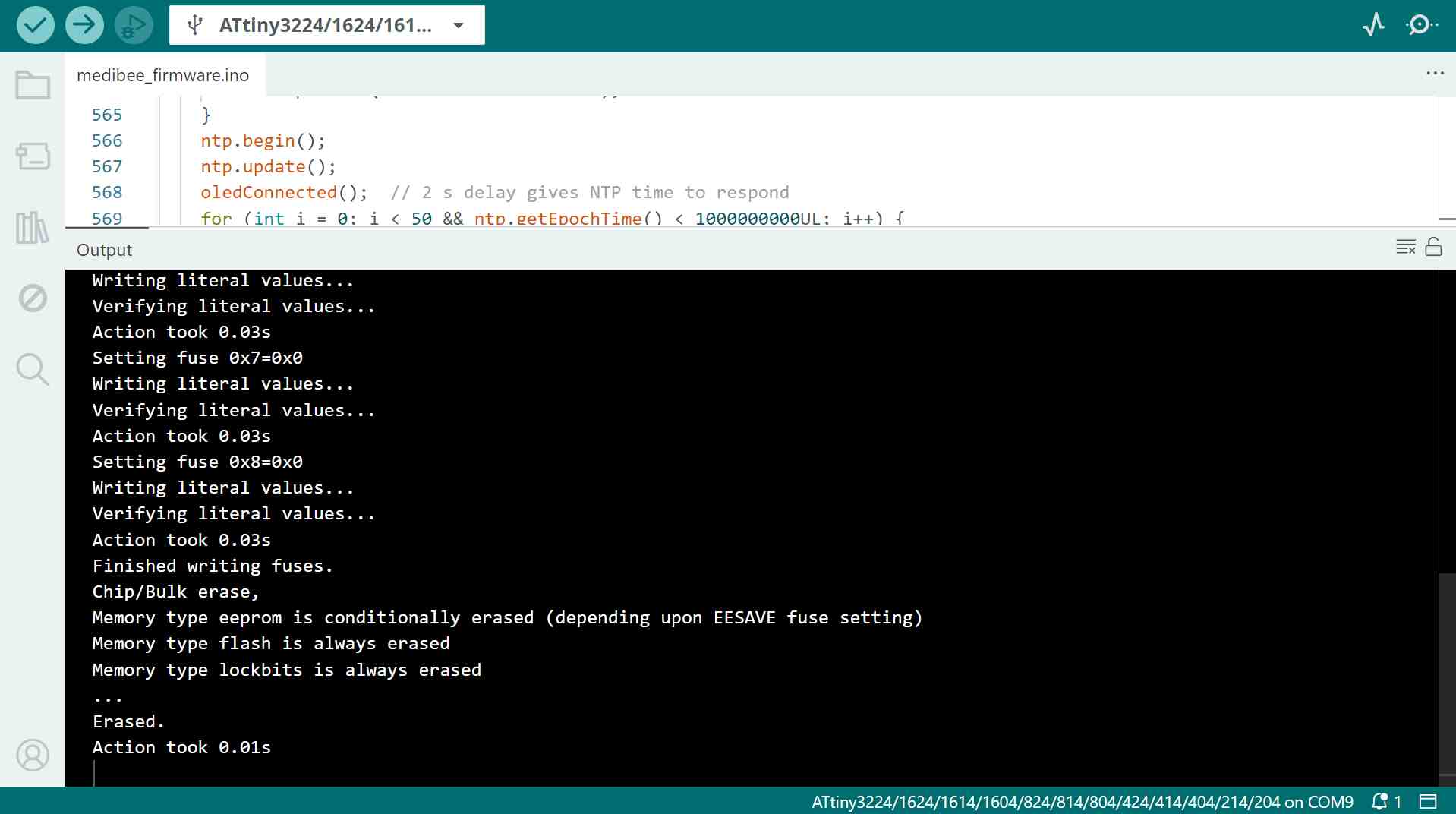Click the comment about NTP delay
This screenshot has width=1456, height=814.
point(590,192)
